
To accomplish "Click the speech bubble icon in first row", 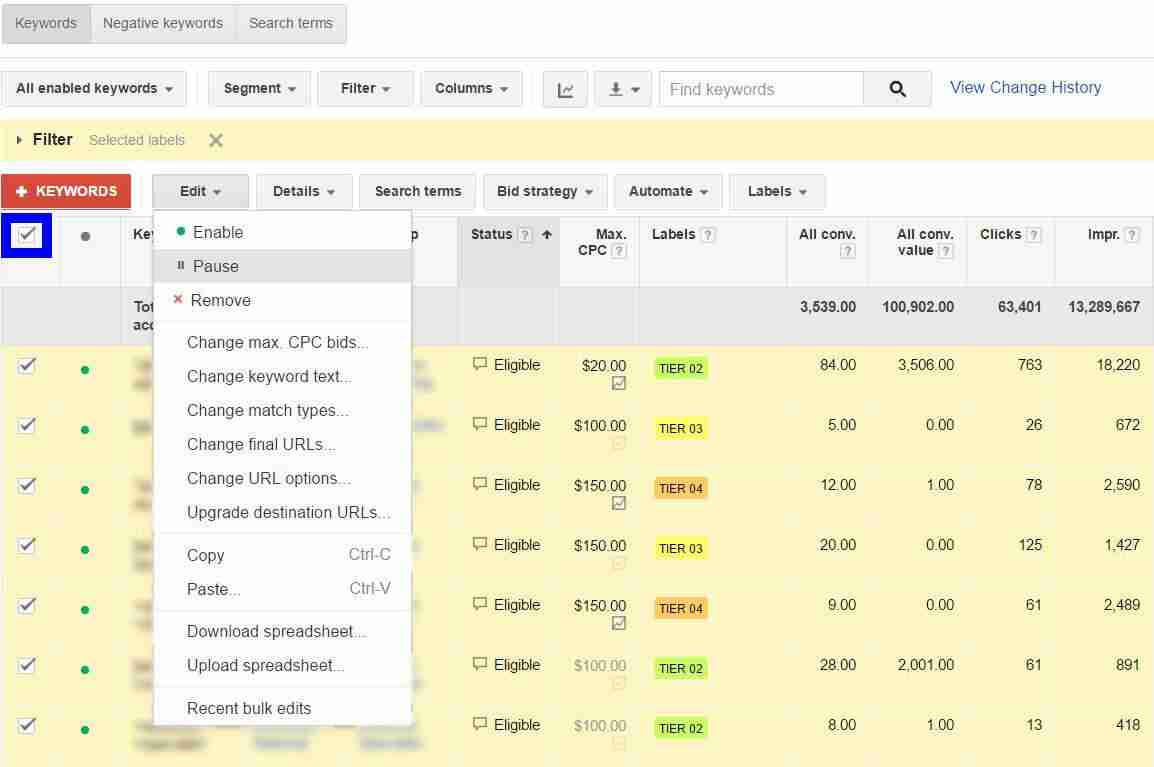I will coord(480,365).
